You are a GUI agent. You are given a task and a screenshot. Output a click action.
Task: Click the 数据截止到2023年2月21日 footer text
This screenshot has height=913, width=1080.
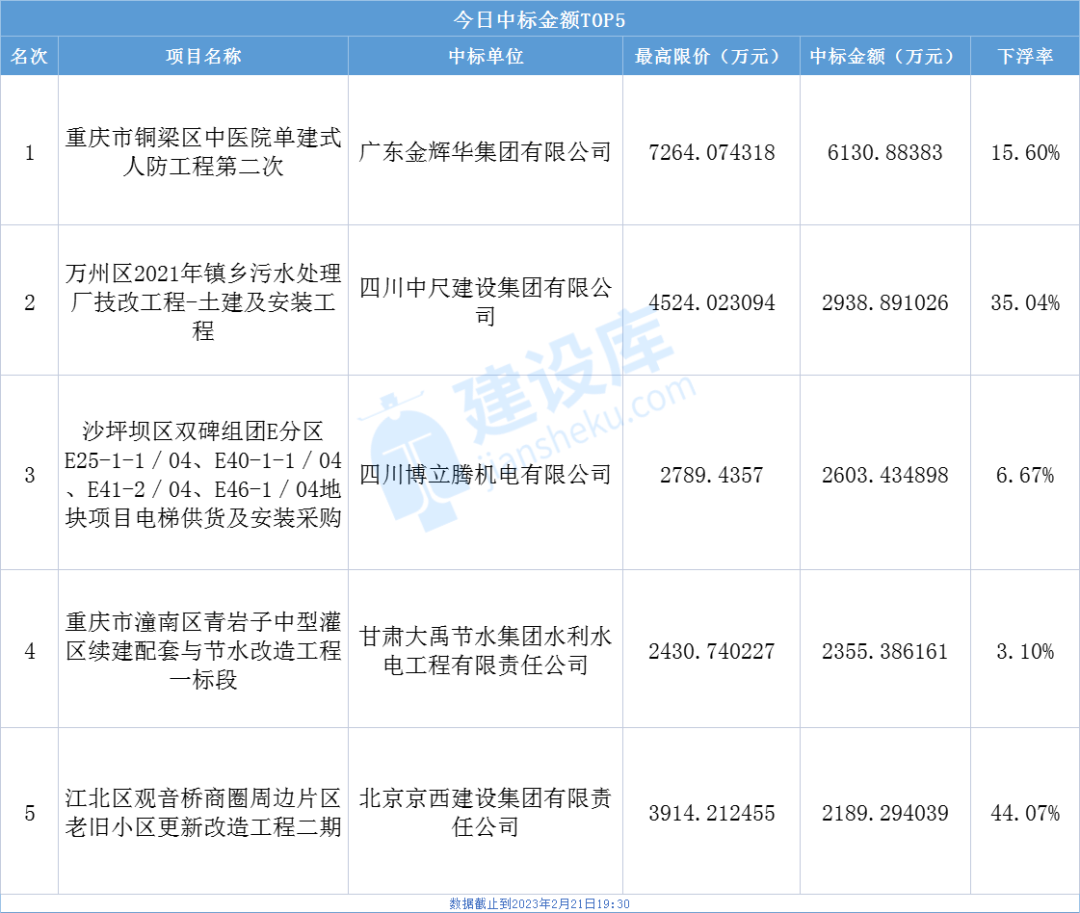pos(539,903)
